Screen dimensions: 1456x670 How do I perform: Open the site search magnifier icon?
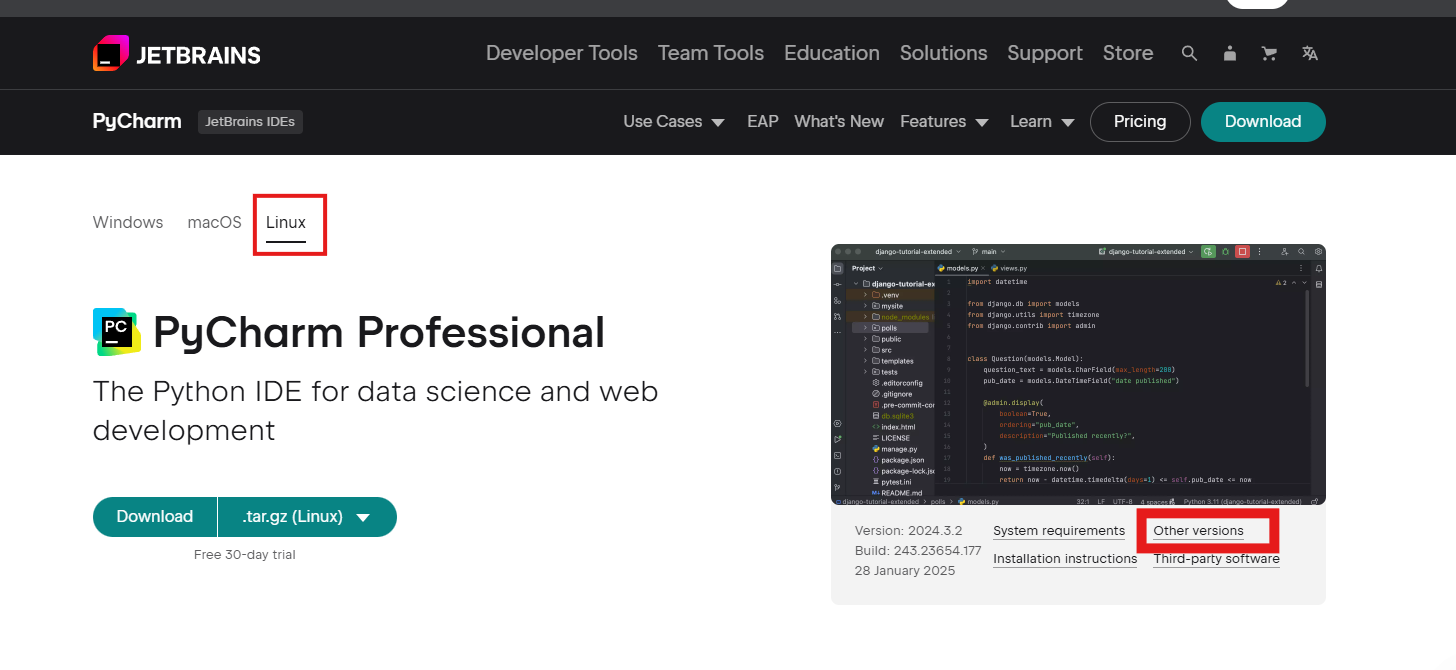(1189, 54)
